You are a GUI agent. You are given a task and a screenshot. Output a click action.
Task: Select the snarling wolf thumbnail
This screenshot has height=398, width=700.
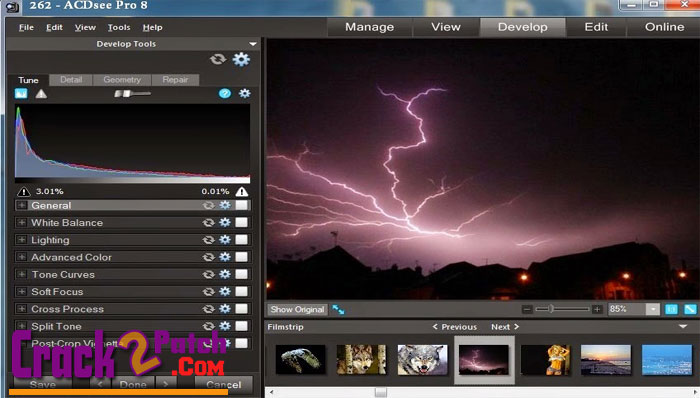click(x=422, y=360)
